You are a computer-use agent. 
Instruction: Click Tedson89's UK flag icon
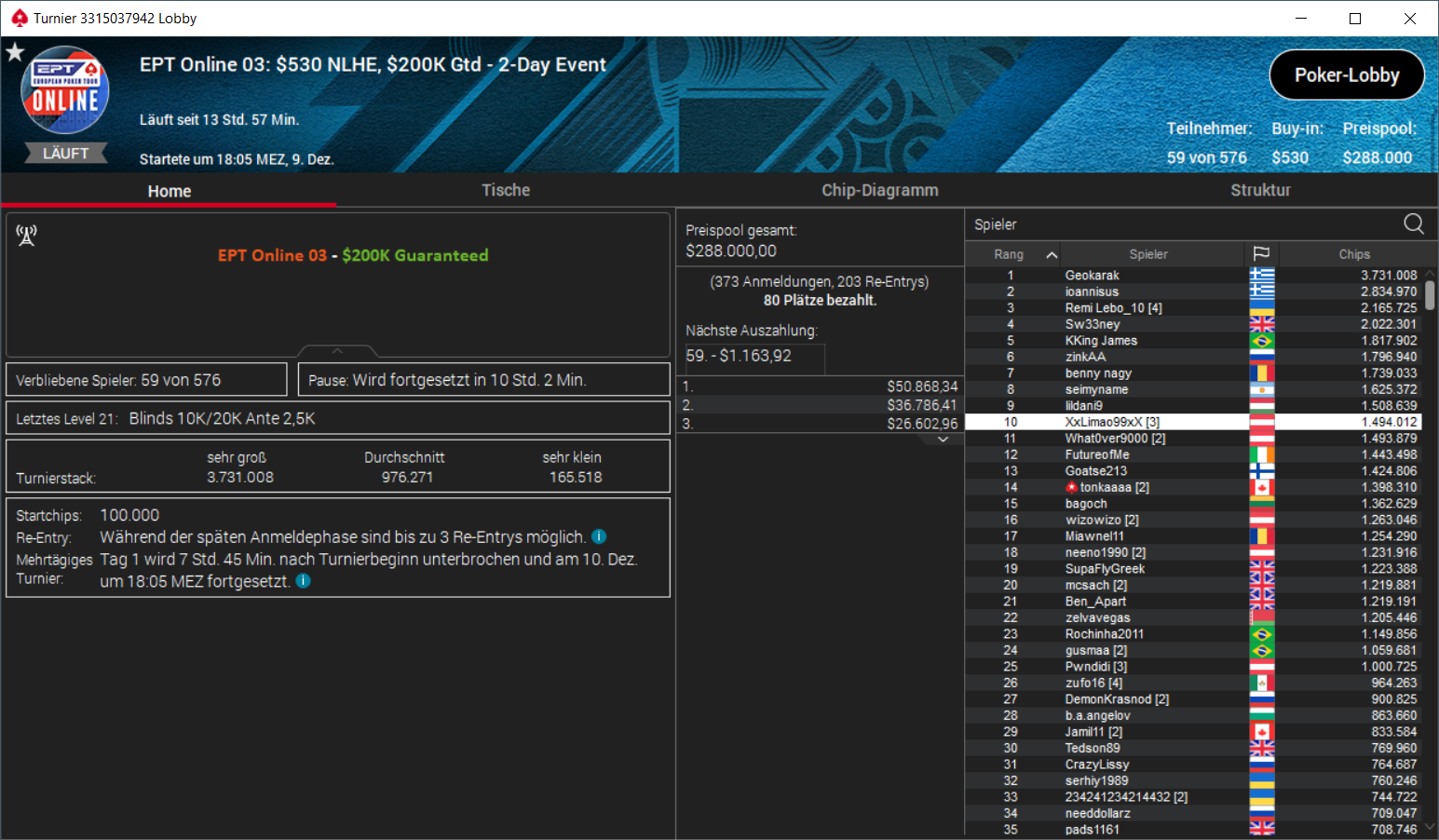pos(1262,748)
